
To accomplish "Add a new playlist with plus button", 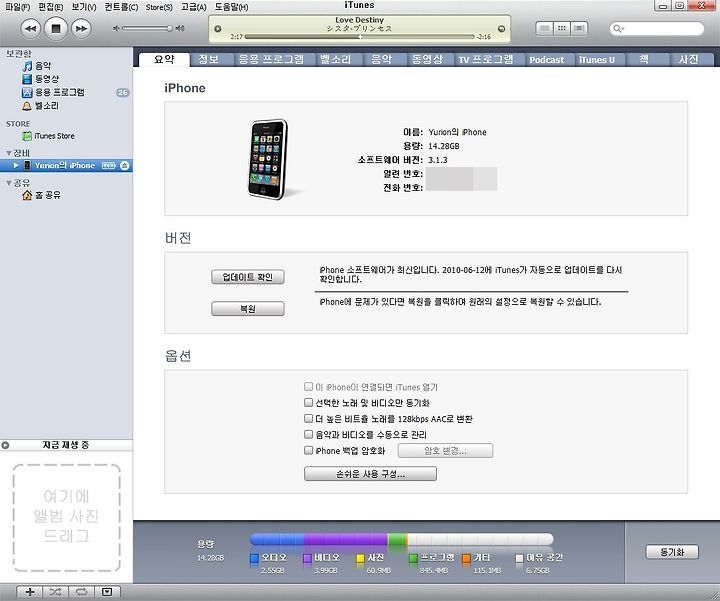I will 30,592.
